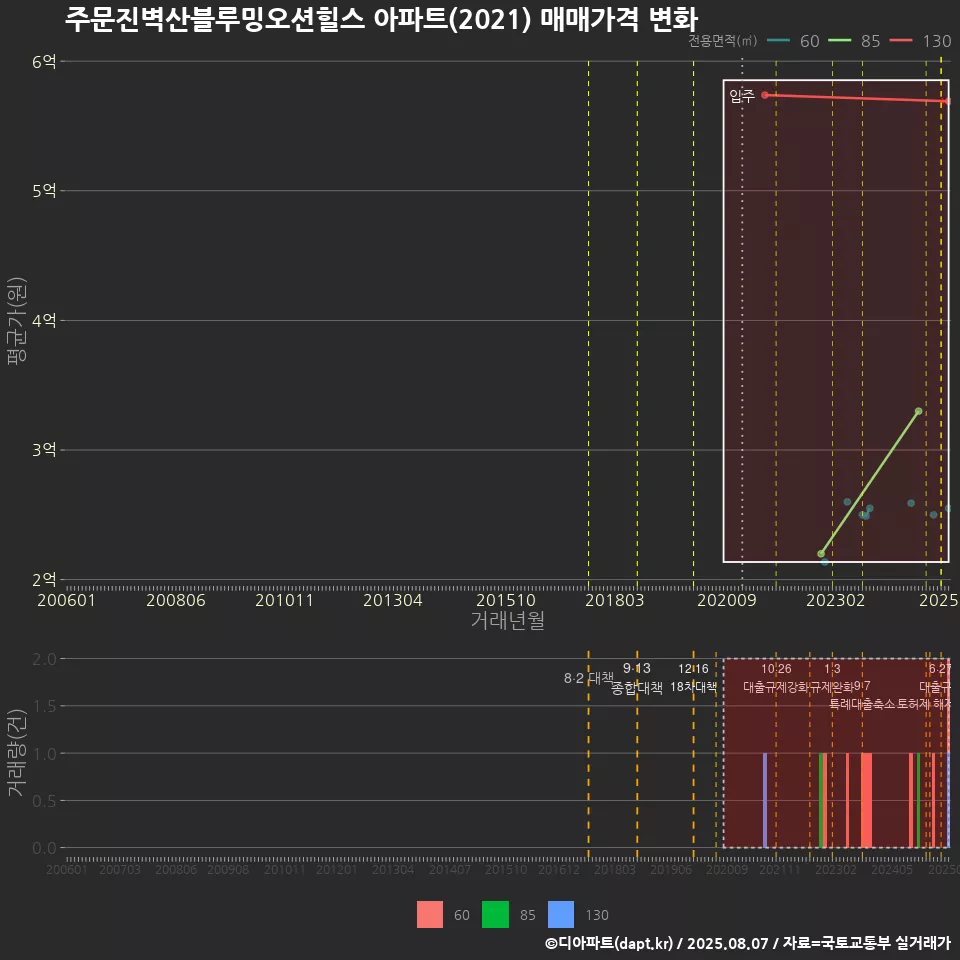960x960 pixels.
Task: Click the 종합대책 annotation
Action: click(637, 688)
